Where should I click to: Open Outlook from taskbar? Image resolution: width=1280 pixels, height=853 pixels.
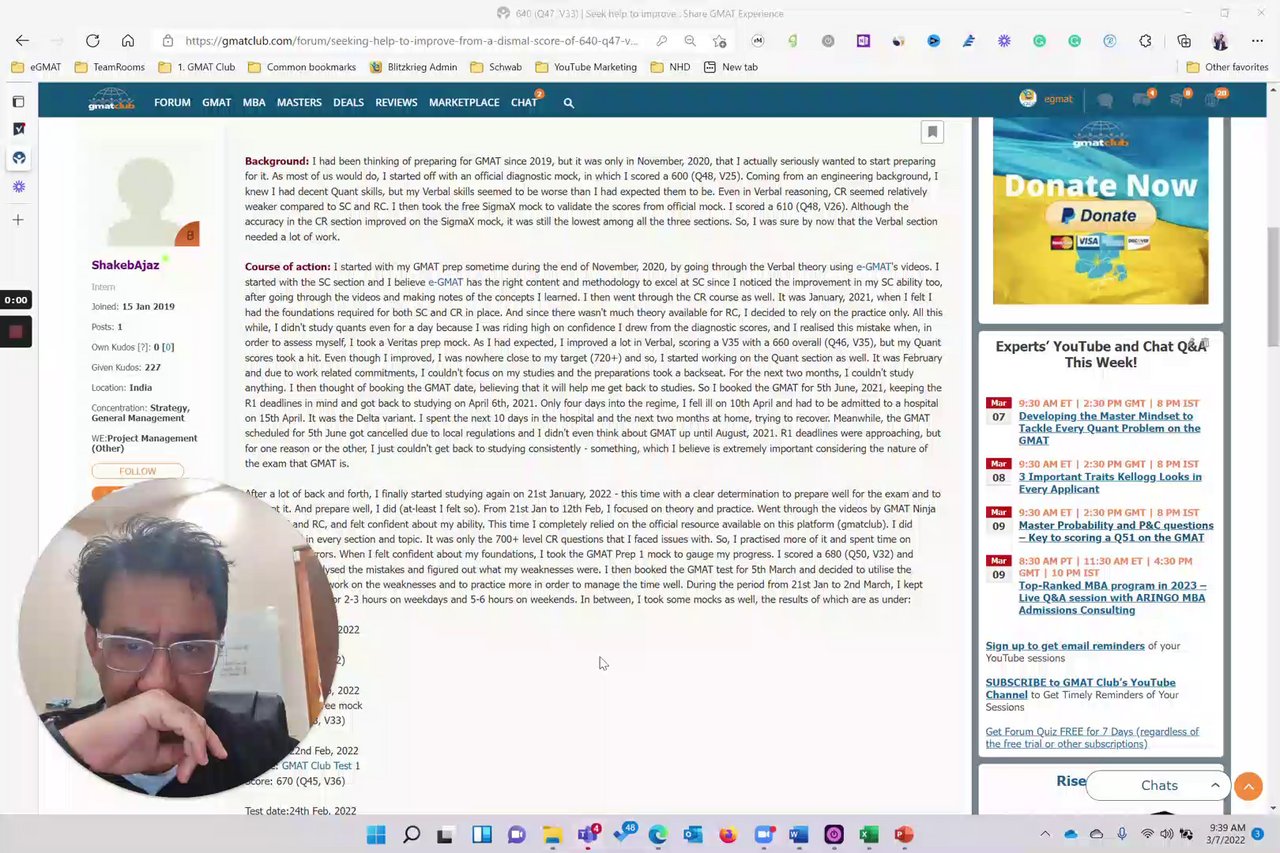pos(693,834)
